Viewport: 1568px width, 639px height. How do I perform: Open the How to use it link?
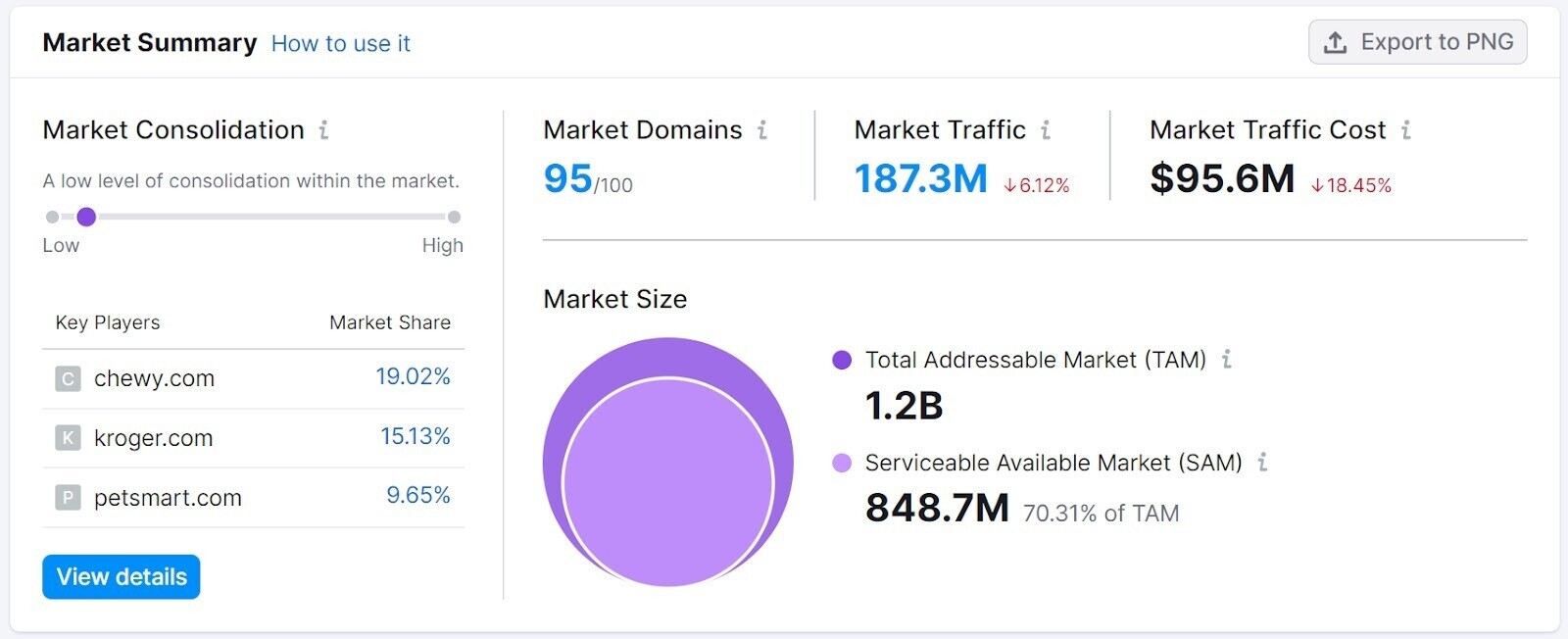click(341, 43)
